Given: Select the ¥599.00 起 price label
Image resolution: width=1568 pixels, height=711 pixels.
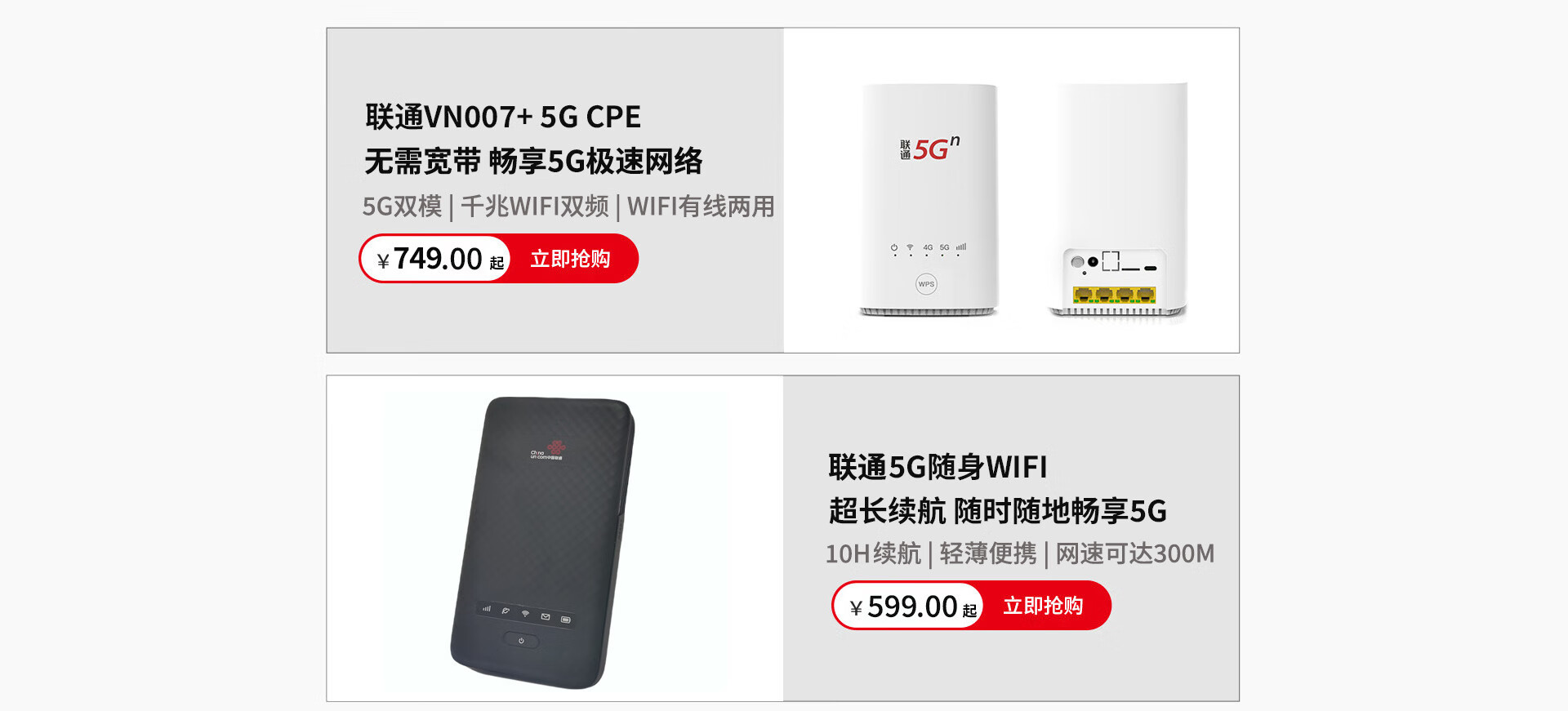Looking at the screenshot, I should pos(913,607).
